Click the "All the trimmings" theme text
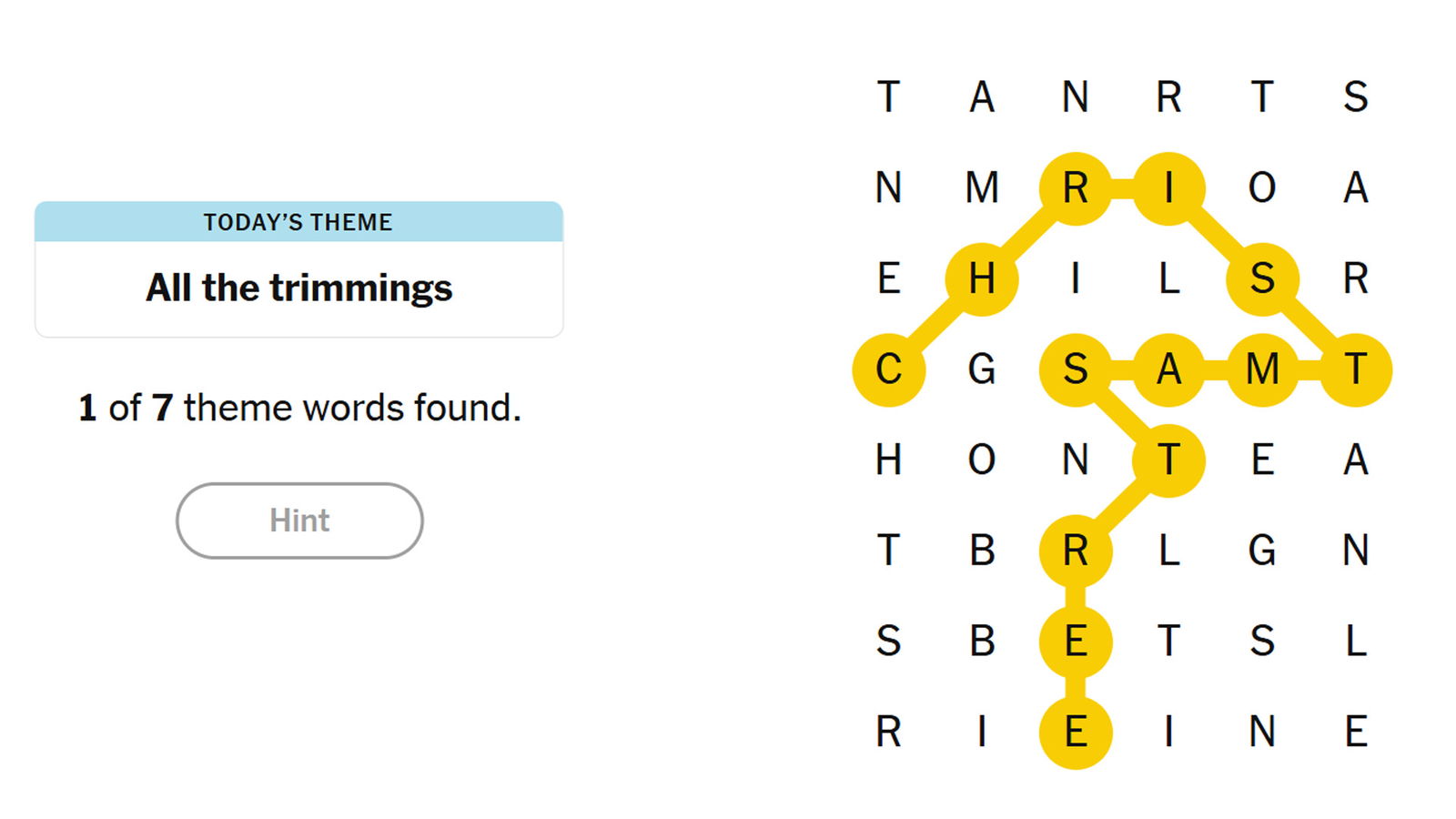 click(x=298, y=288)
